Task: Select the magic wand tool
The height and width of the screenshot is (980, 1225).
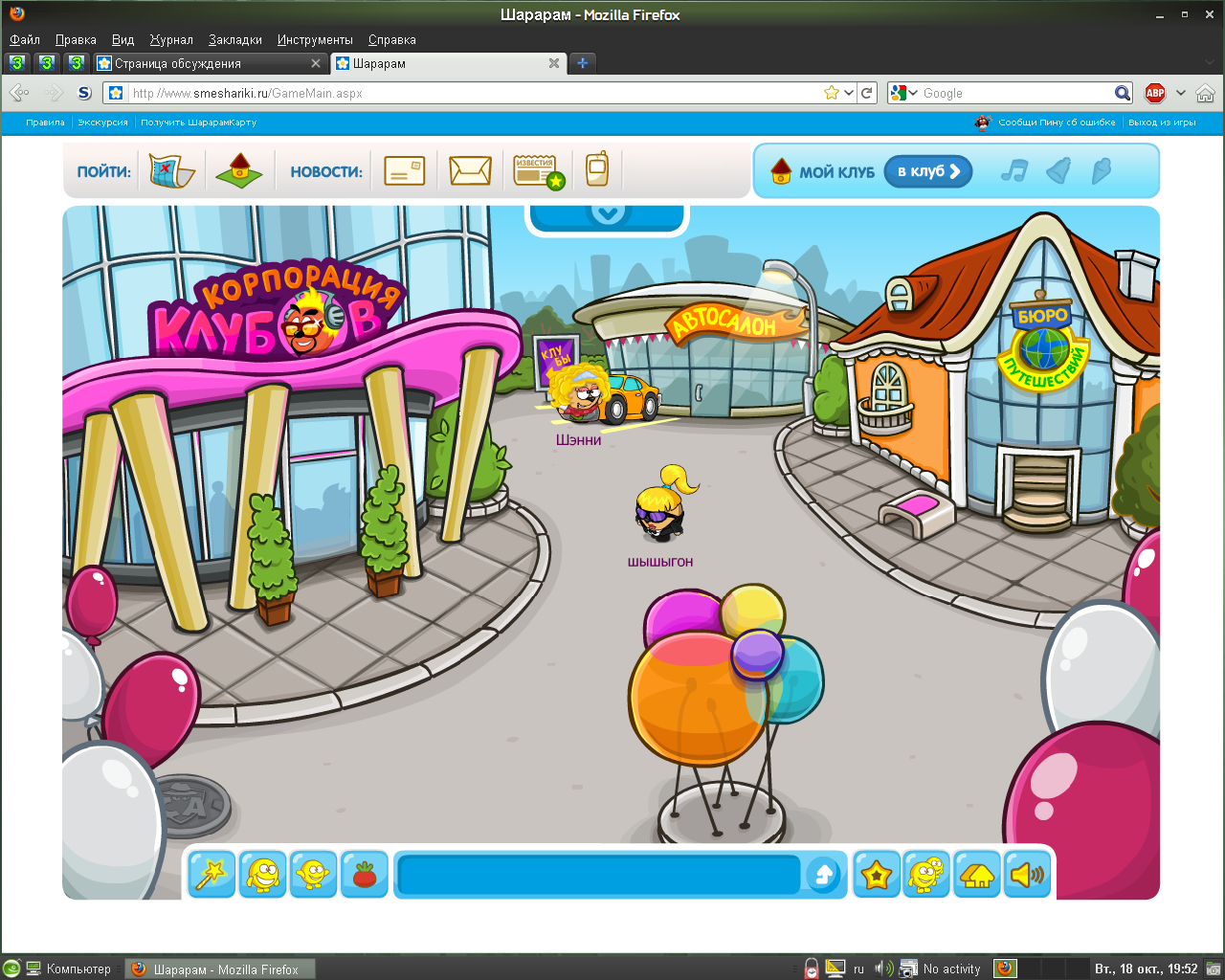Action: tap(211, 875)
